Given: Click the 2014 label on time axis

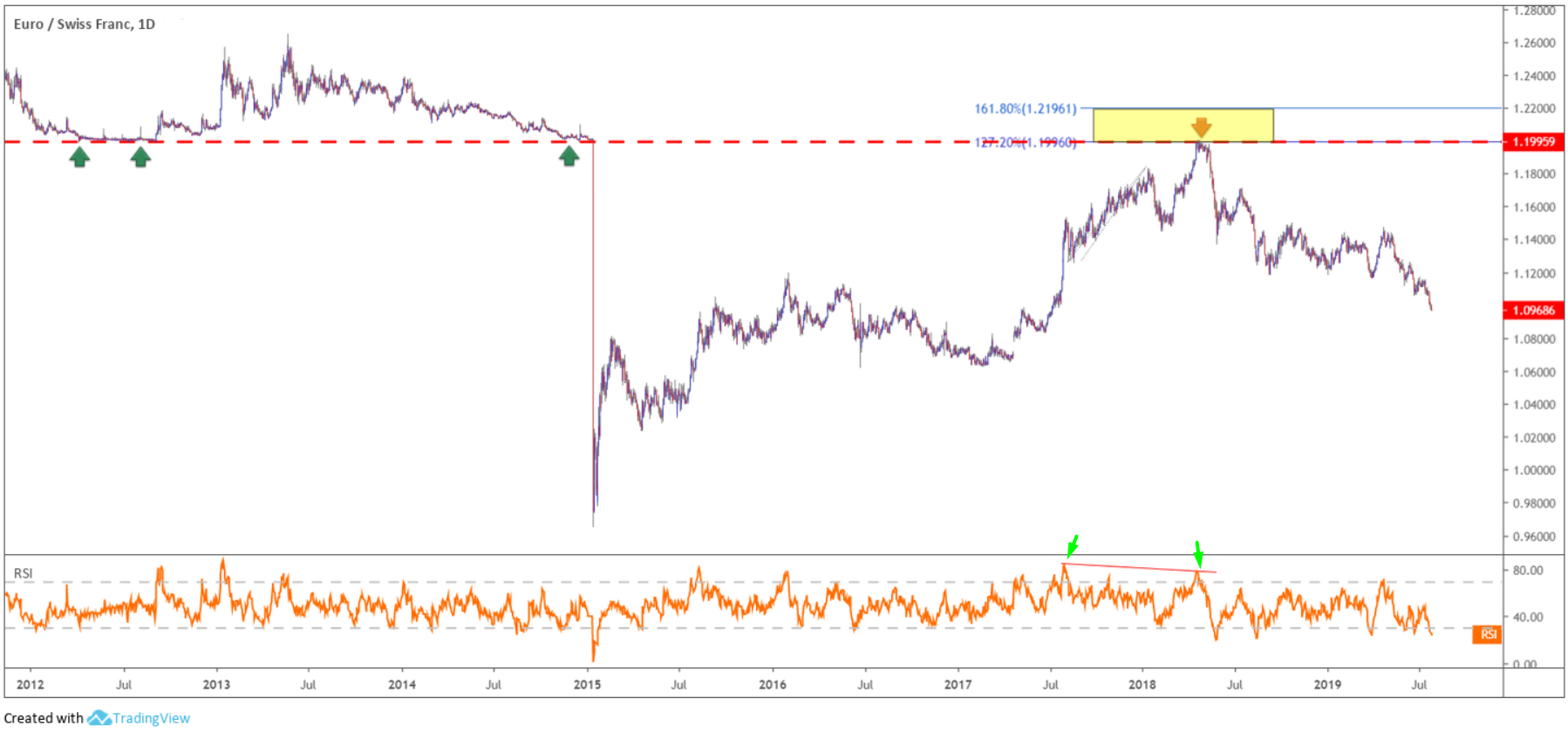Looking at the screenshot, I should [x=402, y=684].
